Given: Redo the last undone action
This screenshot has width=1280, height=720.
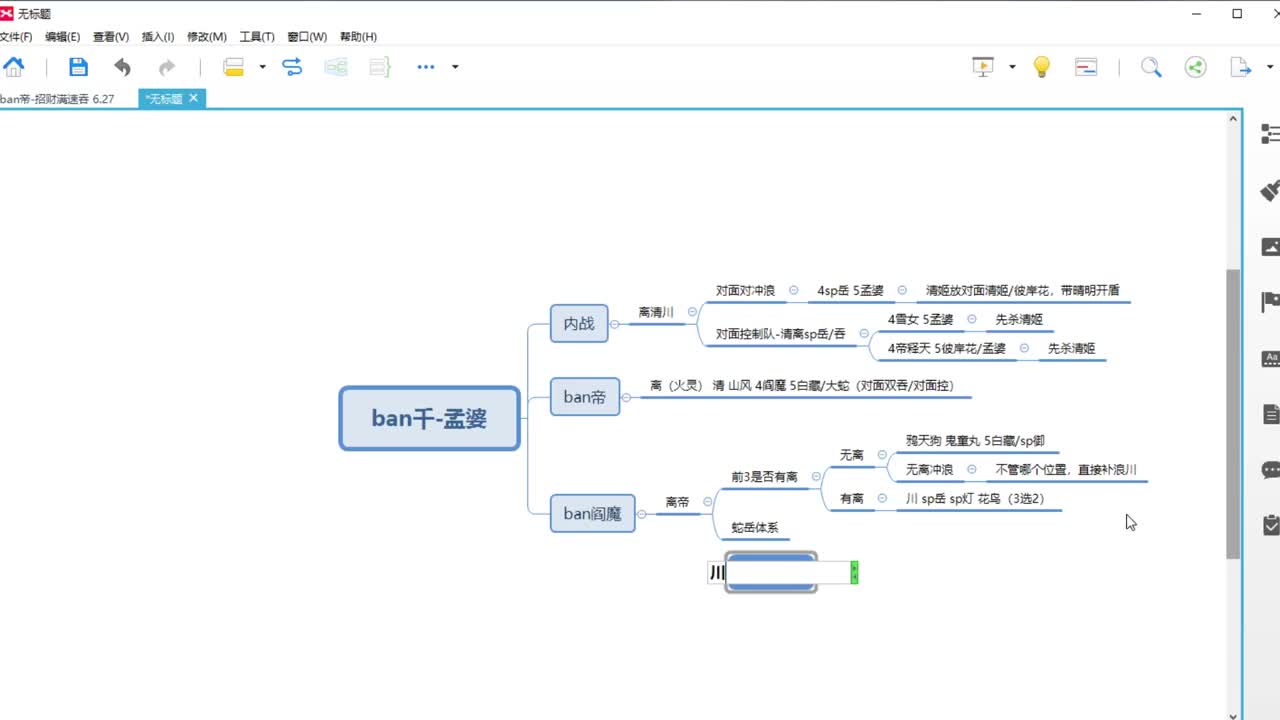Looking at the screenshot, I should 166,67.
